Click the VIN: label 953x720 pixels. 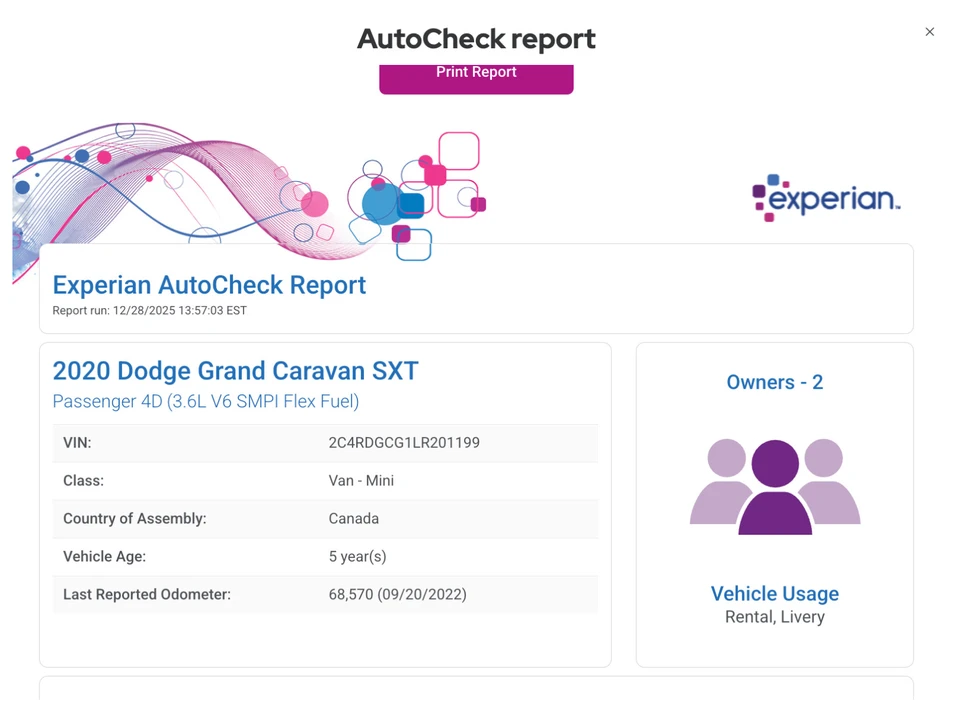(x=77, y=442)
